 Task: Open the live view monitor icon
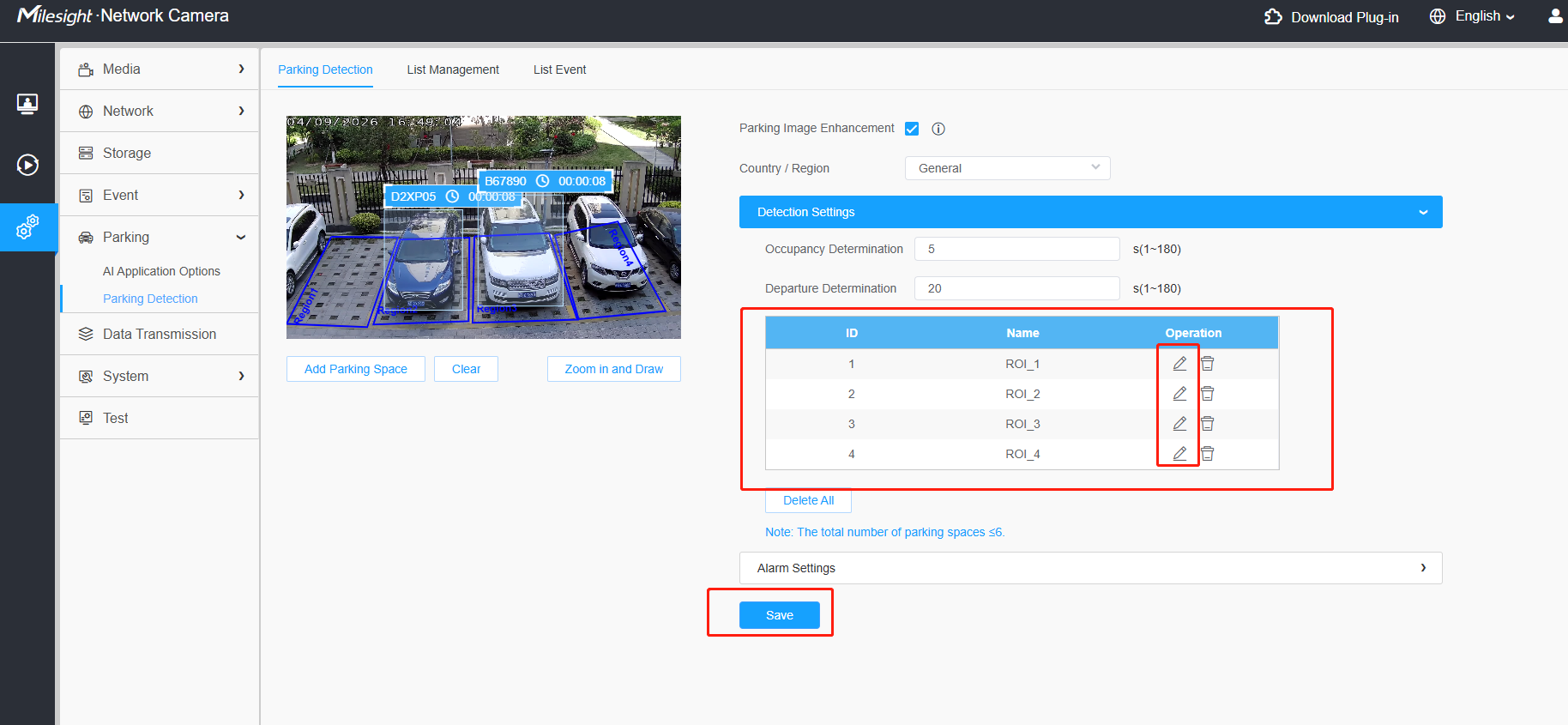27,104
